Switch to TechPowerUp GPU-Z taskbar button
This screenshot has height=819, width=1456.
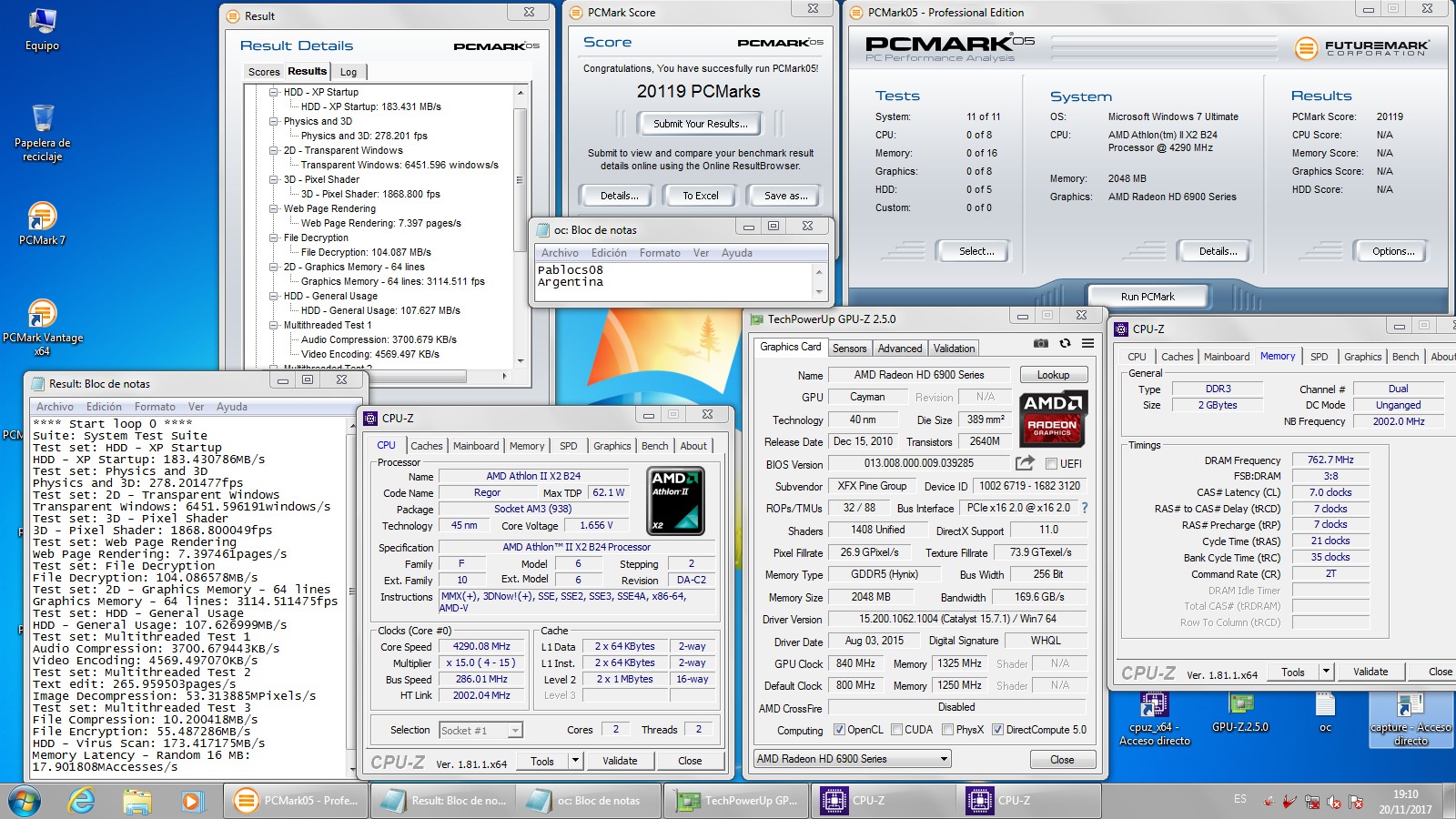pyautogui.click(x=738, y=801)
